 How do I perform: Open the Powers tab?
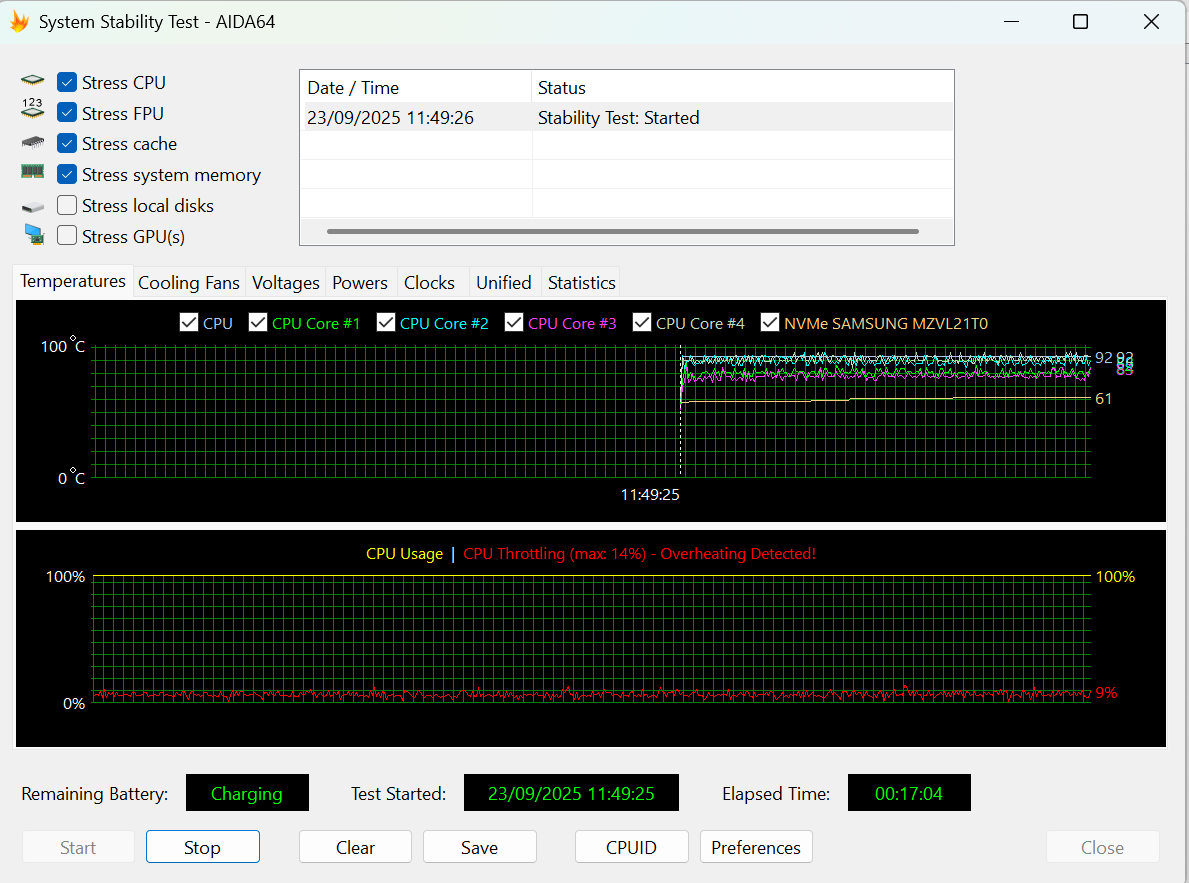tap(359, 283)
